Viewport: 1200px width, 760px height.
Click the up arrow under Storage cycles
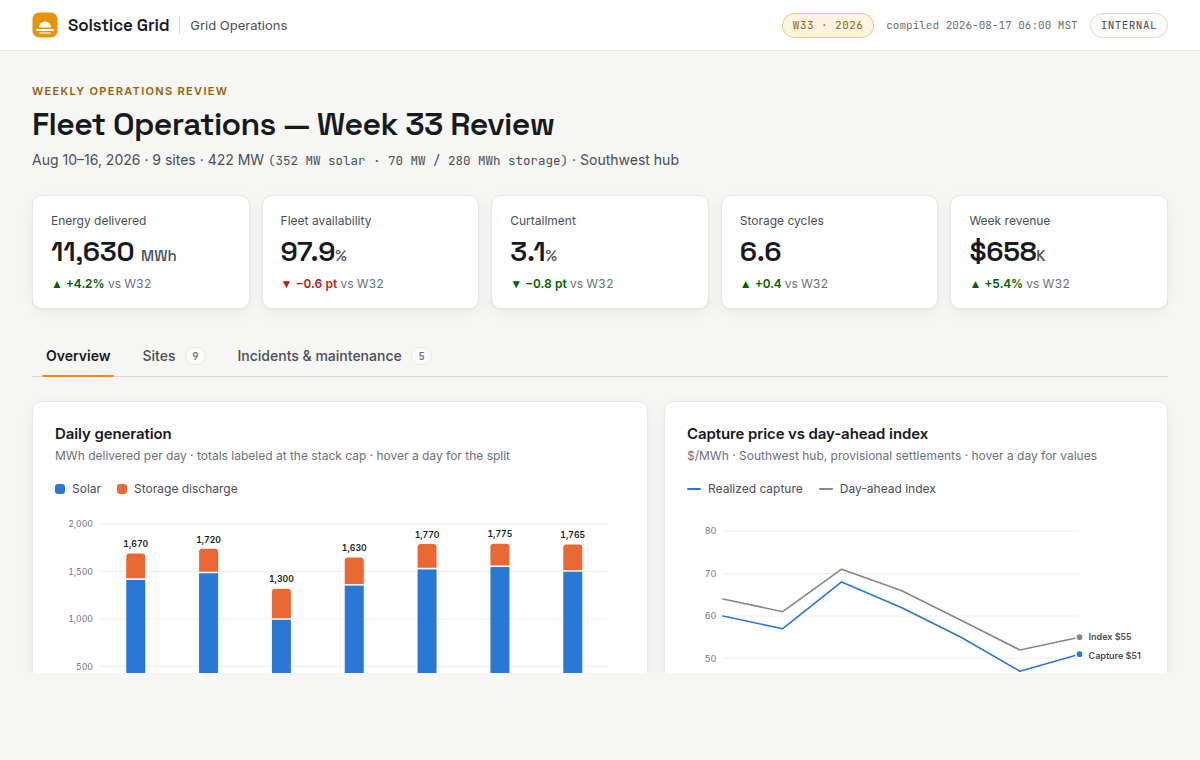click(x=745, y=284)
